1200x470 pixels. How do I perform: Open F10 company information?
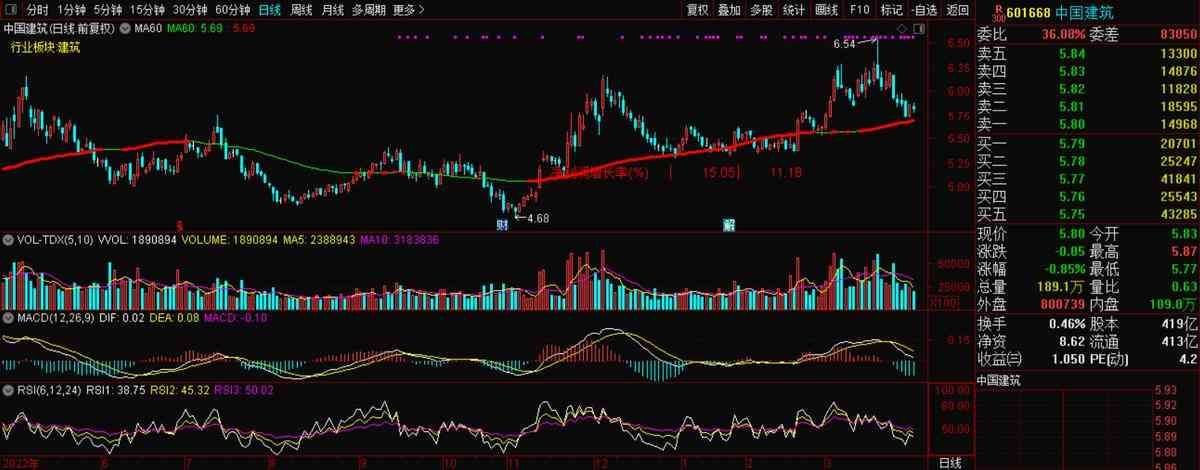(x=859, y=10)
